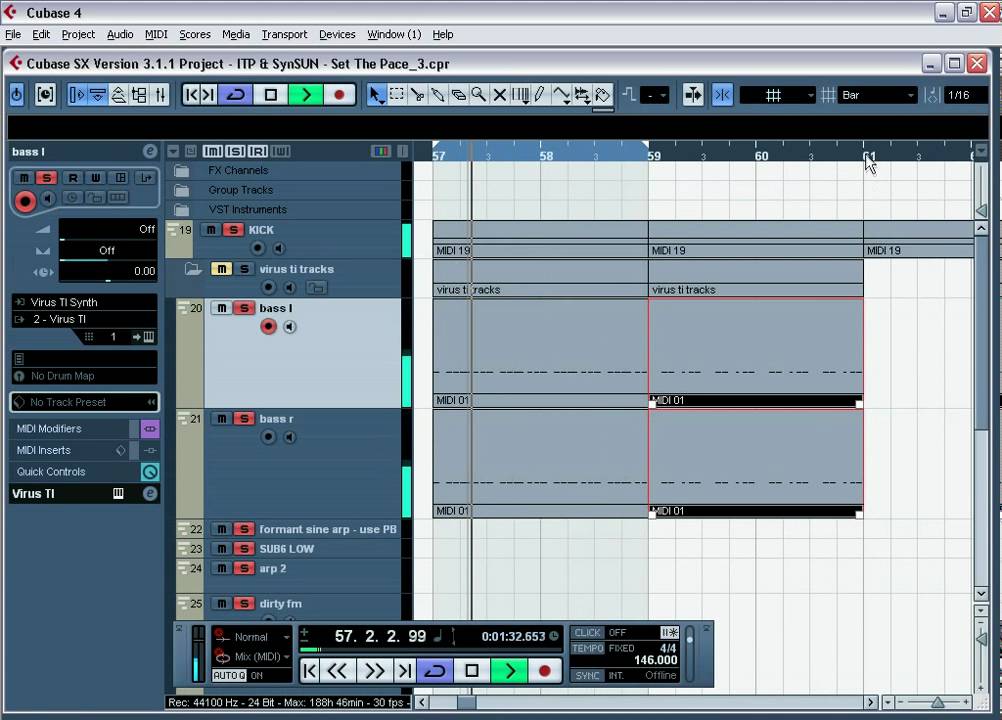Open the Grid type Bar dropdown

pyautogui.click(x=877, y=95)
